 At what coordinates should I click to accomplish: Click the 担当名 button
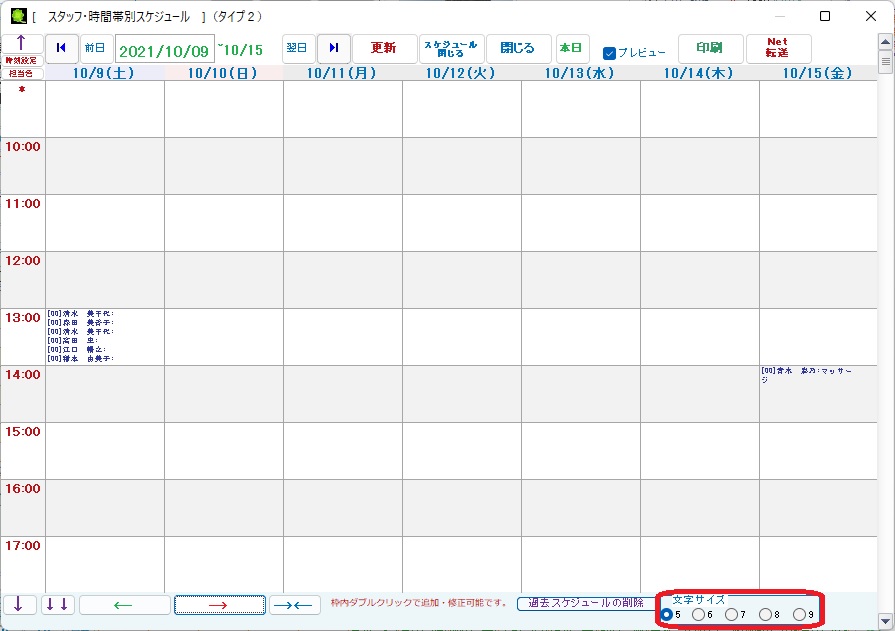[22, 74]
